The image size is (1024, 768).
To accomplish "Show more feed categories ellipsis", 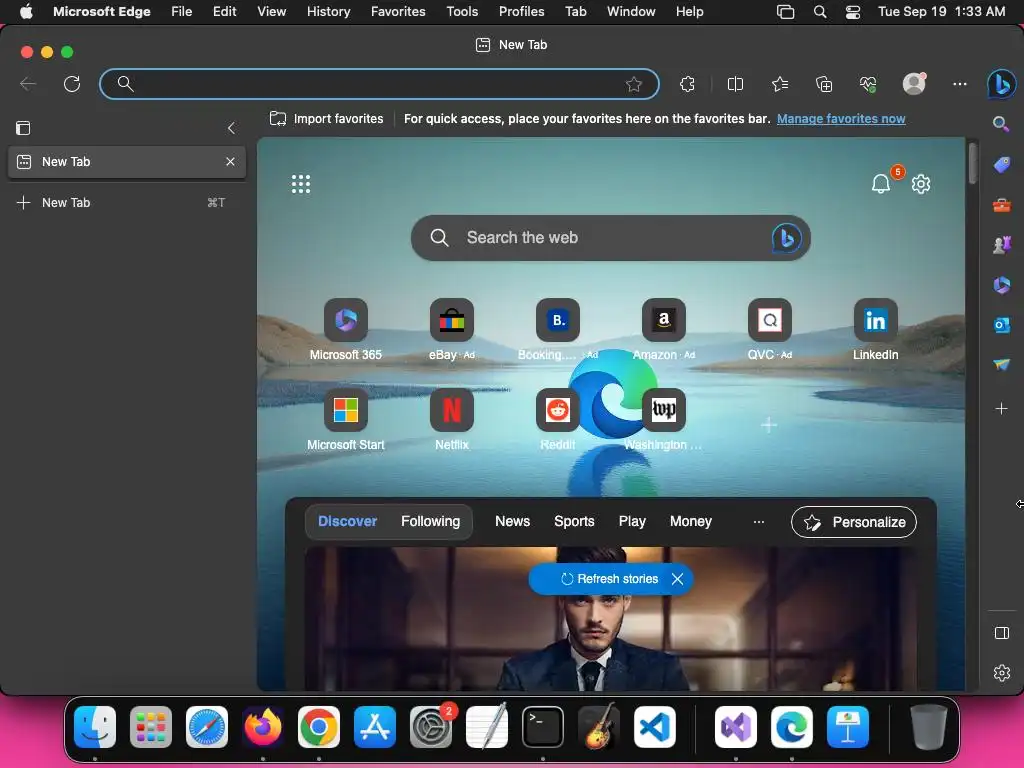I will click(758, 522).
